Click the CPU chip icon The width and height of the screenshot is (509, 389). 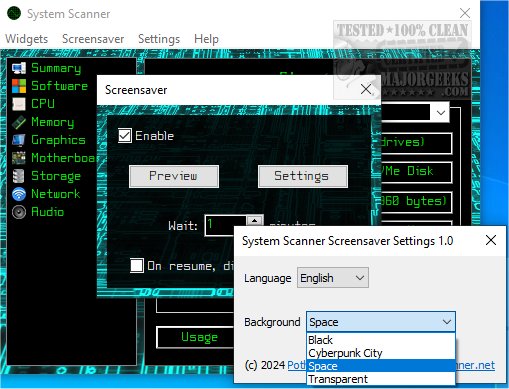19,104
